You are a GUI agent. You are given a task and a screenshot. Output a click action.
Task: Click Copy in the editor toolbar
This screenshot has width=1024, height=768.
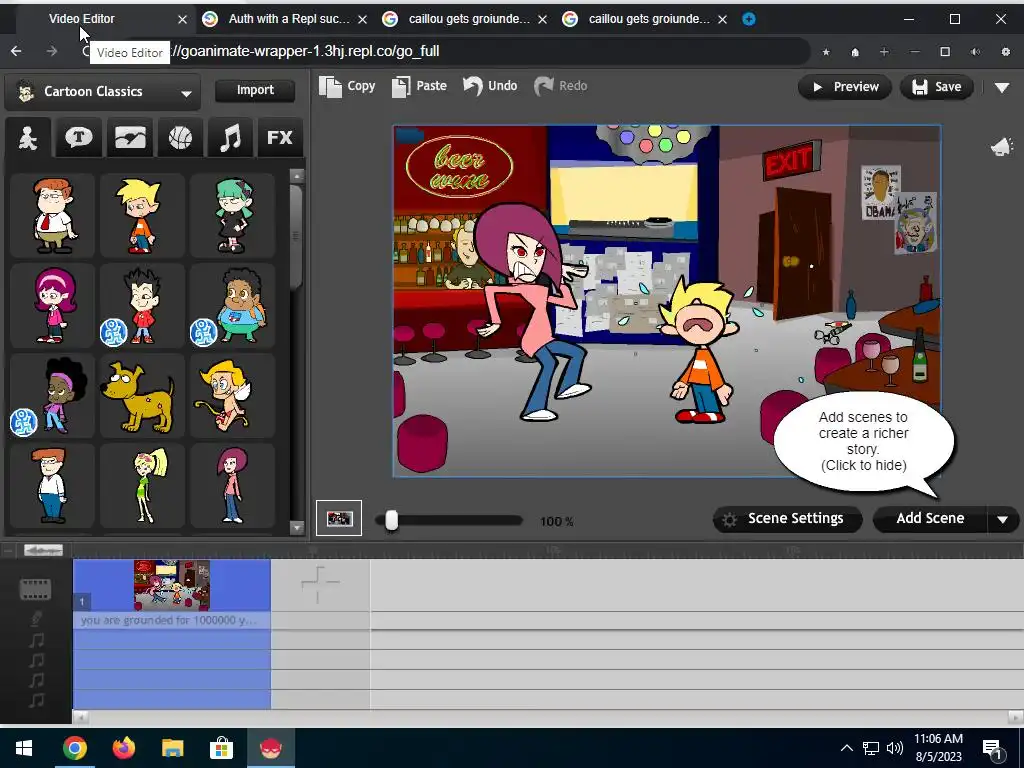tap(347, 86)
